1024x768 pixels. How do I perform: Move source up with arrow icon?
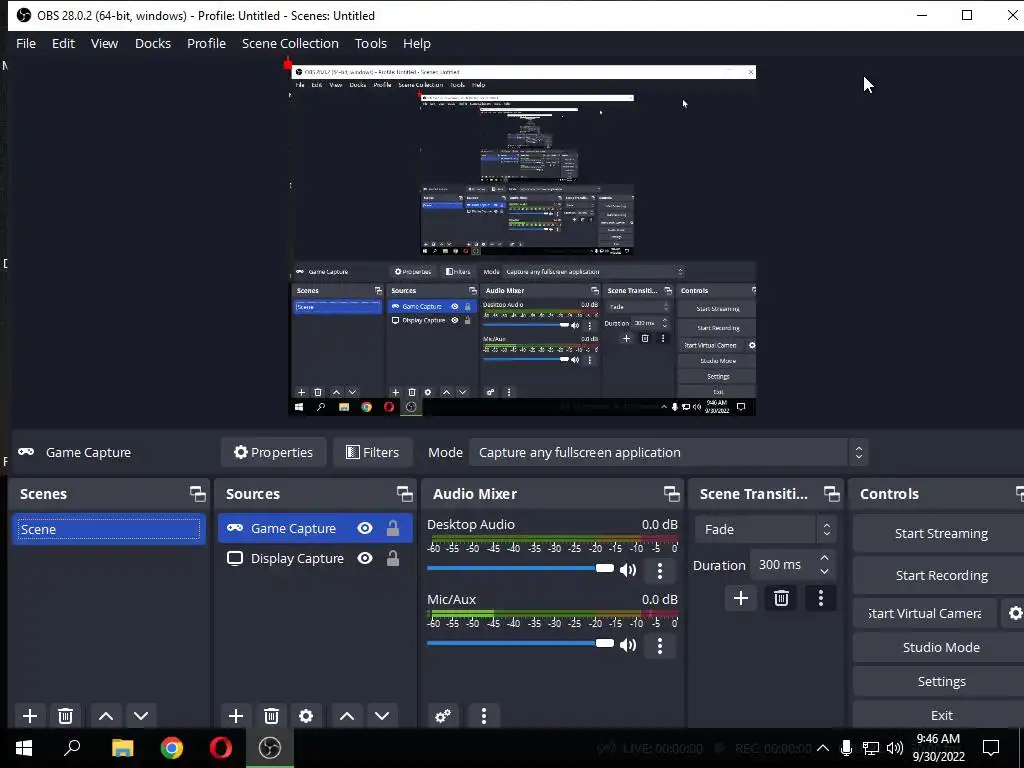[x=347, y=716]
